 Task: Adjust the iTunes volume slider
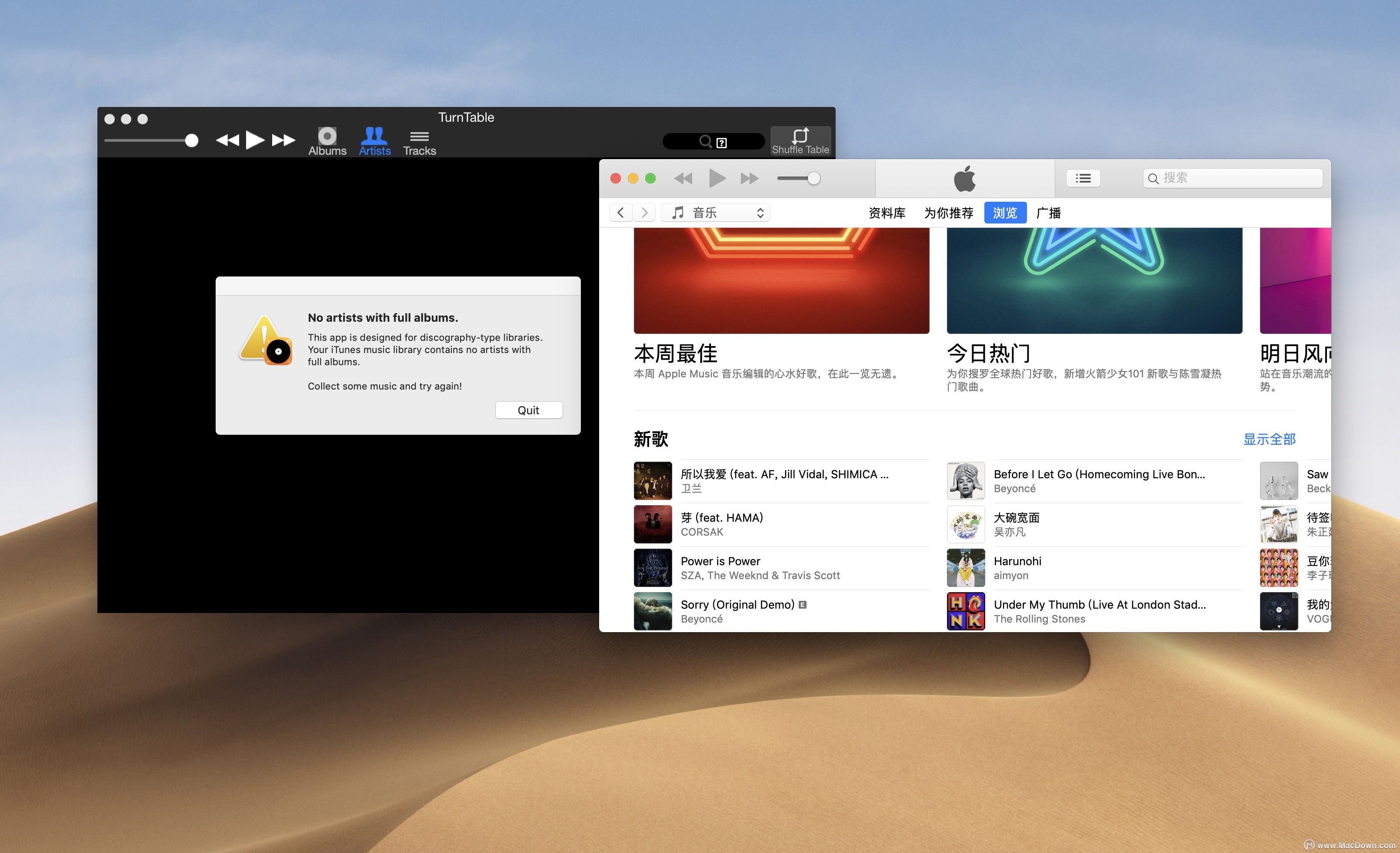click(x=798, y=178)
